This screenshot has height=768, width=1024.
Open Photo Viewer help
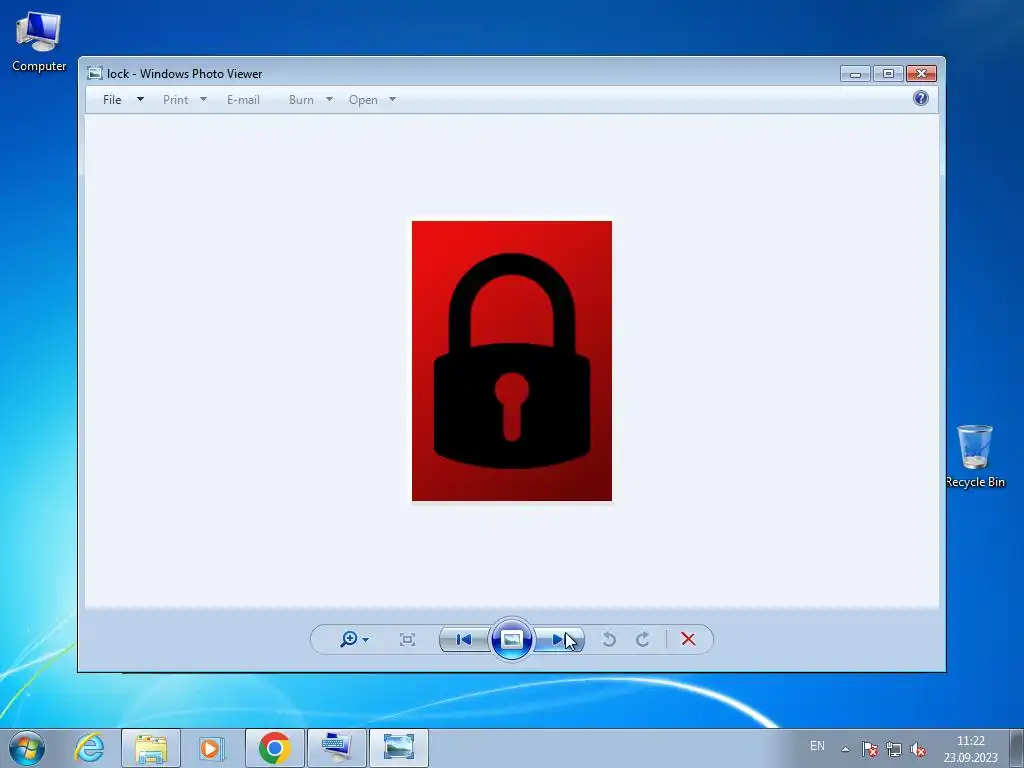[x=921, y=98]
